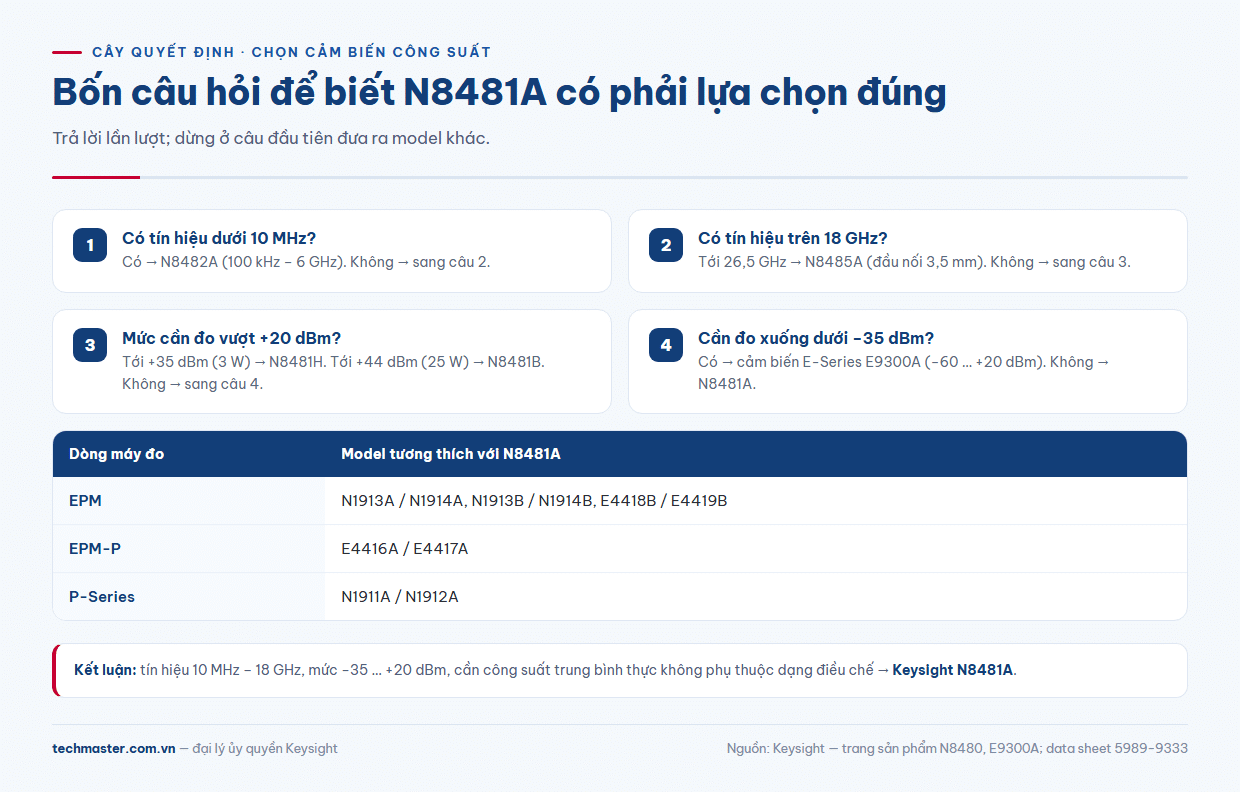
Task: Click the heading "Mức cần đo vượt +20 dBm?"
Action: tap(232, 338)
